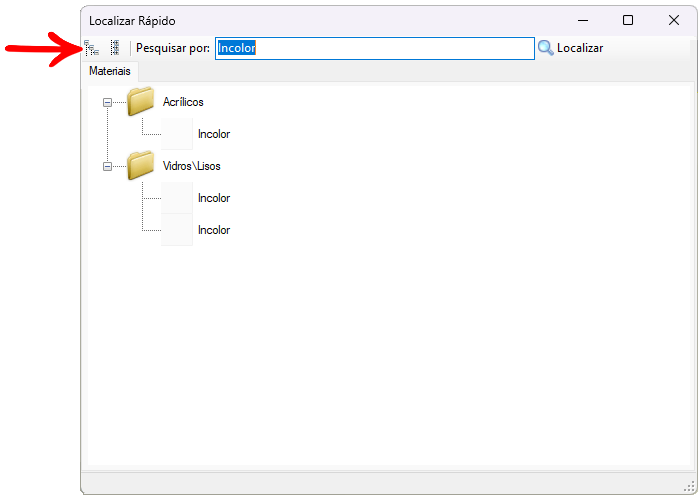Click the collapse-all tree icon in the toolbar
The width and height of the screenshot is (700, 499).
(x=115, y=48)
